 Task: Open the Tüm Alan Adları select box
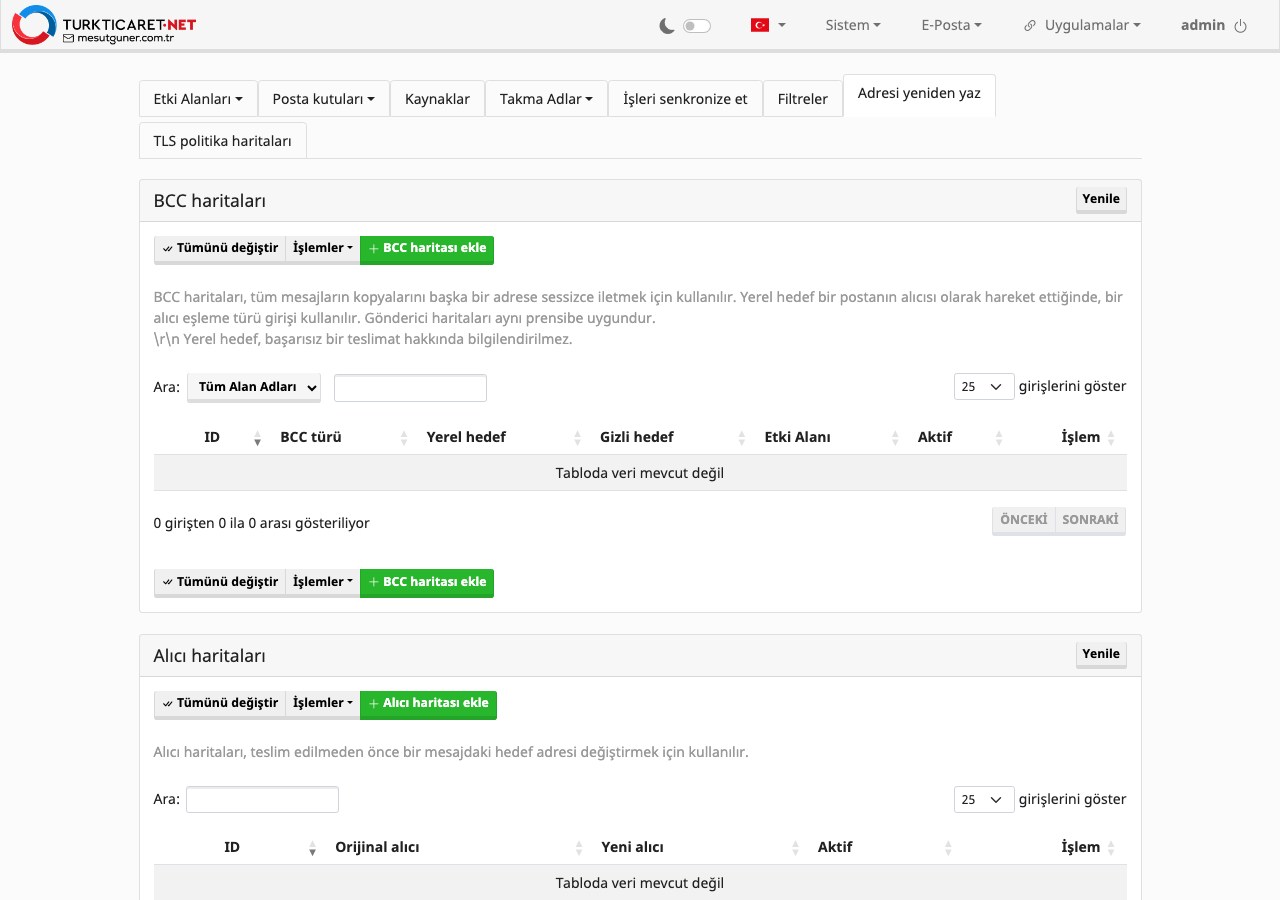[254, 388]
